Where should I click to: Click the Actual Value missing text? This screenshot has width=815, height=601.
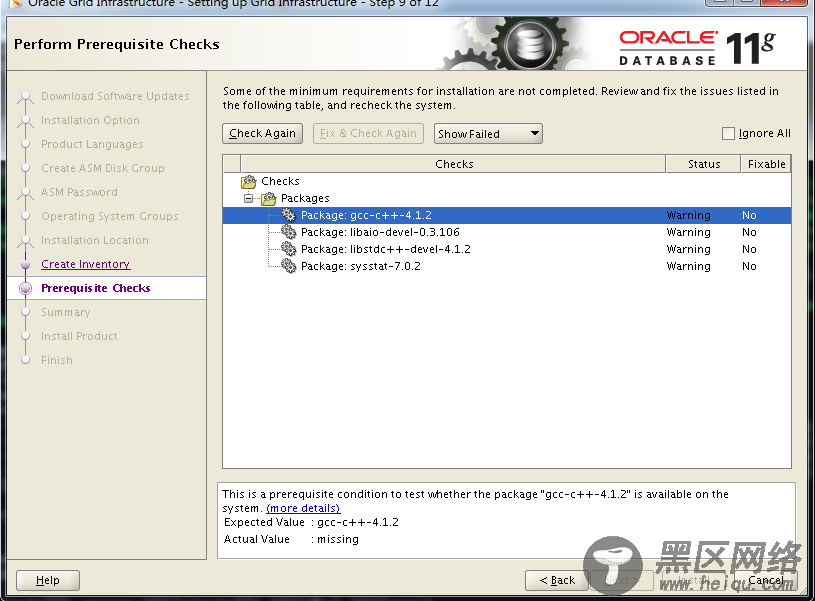pos(338,539)
